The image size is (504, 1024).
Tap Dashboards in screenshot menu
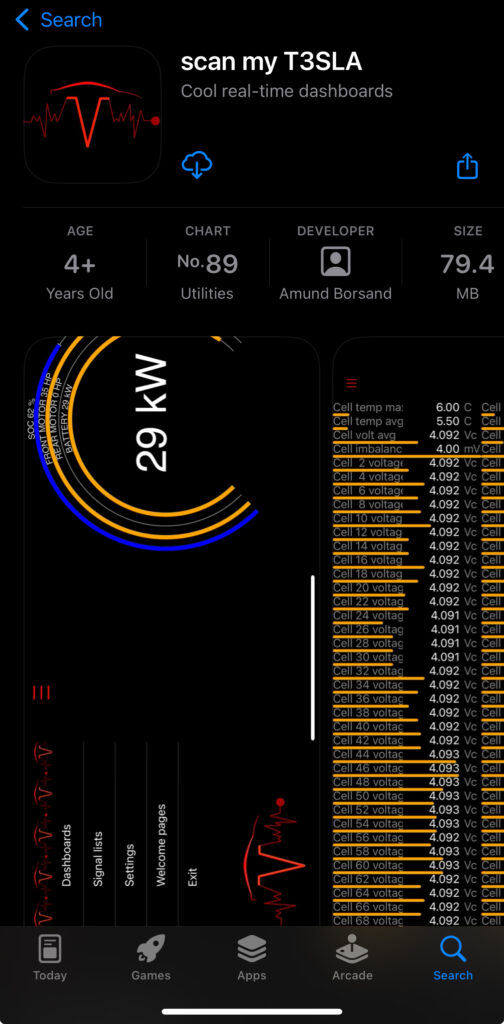click(66, 856)
